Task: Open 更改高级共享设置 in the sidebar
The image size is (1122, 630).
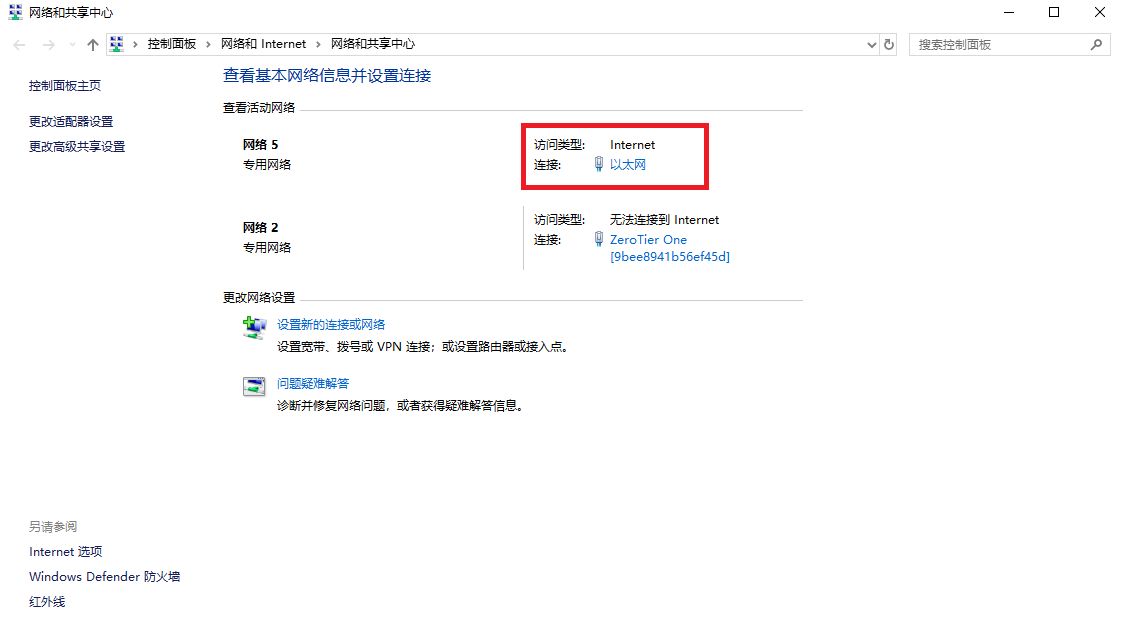Action: pyautogui.click(x=77, y=147)
